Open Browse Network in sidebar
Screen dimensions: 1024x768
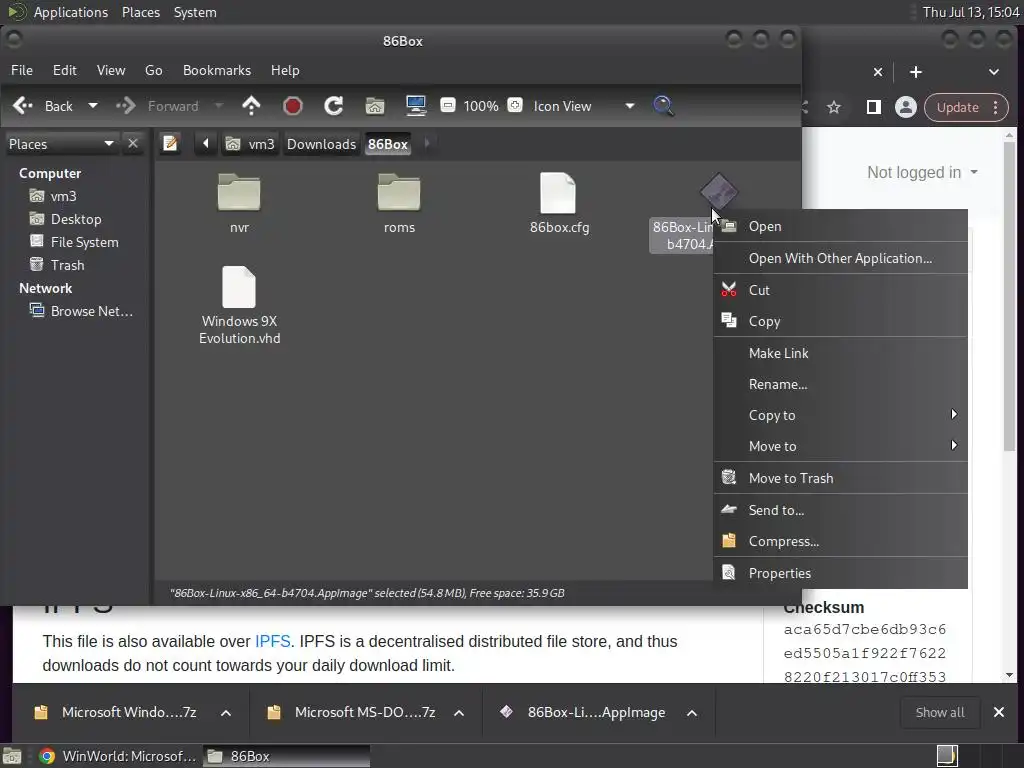pos(91,312)
